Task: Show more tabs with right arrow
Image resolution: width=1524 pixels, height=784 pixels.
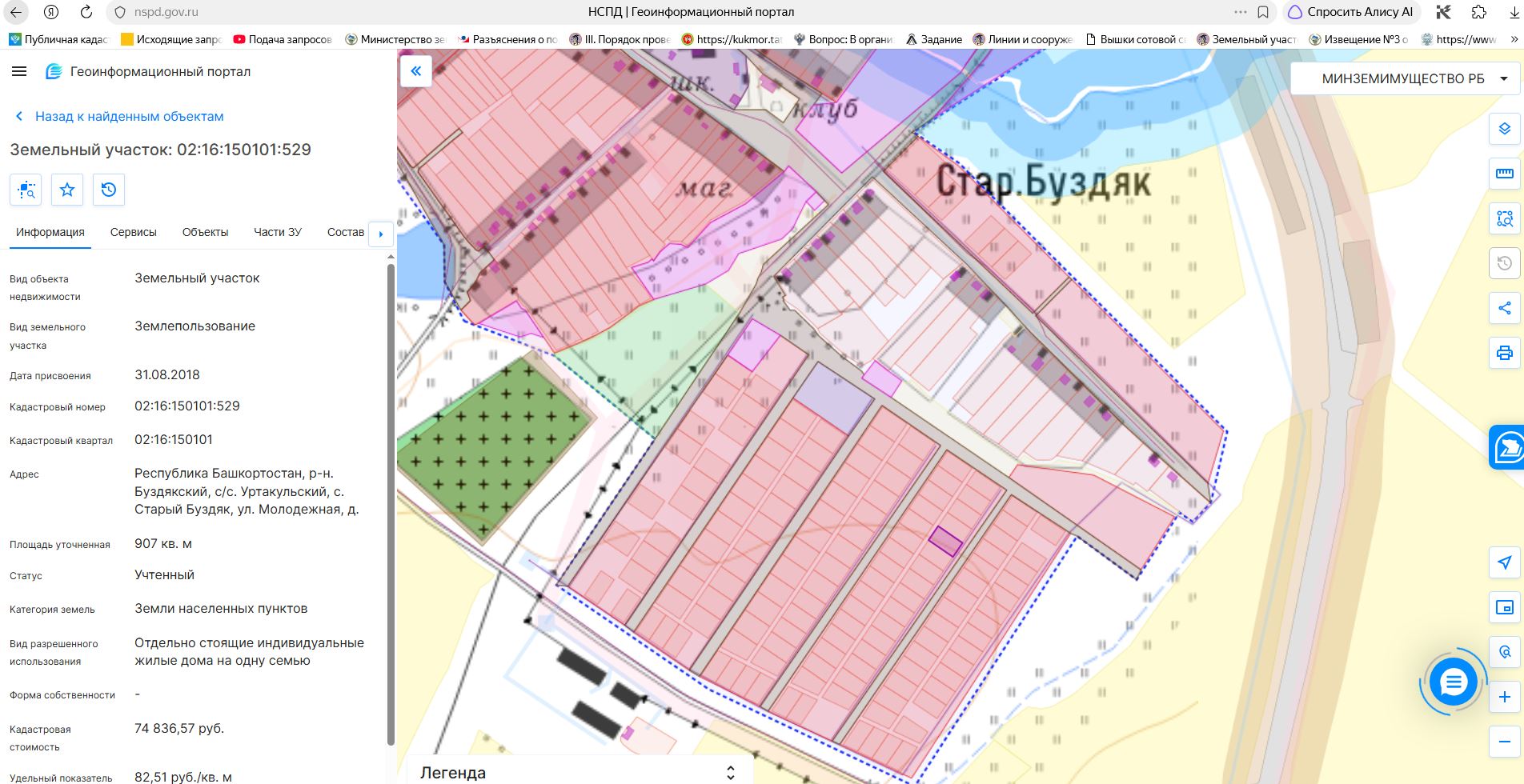Action: click(x=381, y=234)
